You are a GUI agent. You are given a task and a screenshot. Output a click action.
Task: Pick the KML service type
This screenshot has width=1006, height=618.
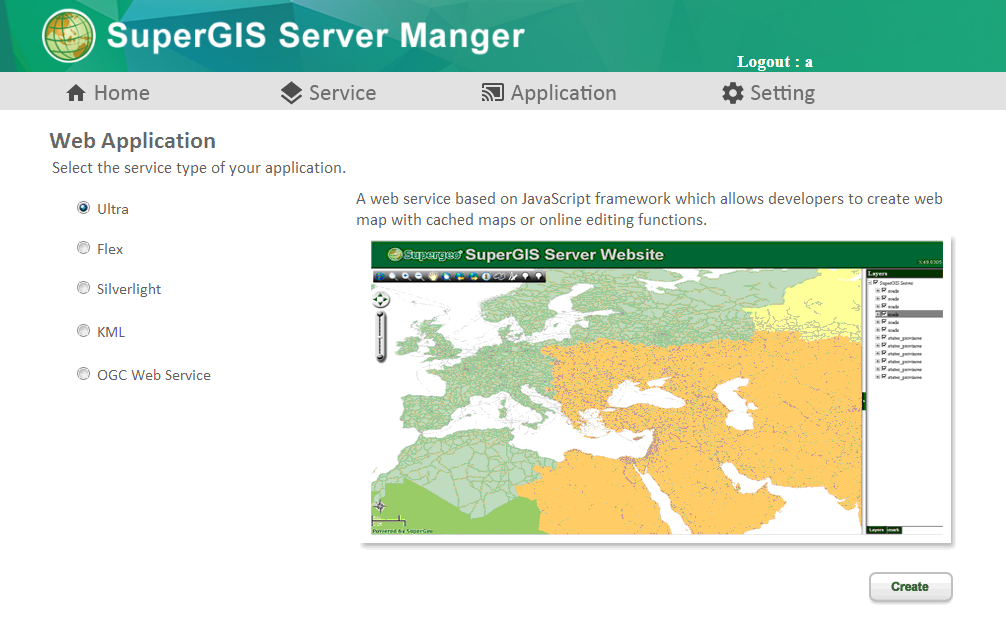(83, 331)
